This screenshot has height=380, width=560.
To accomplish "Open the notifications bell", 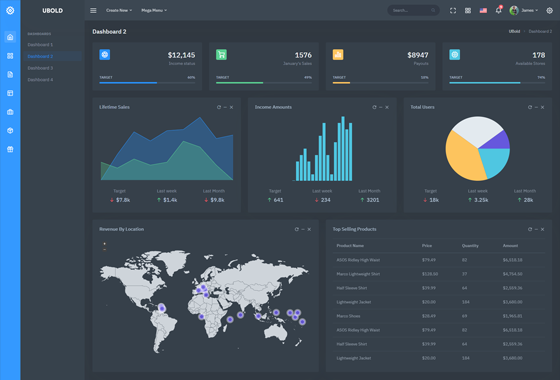I will pos(499,10).
